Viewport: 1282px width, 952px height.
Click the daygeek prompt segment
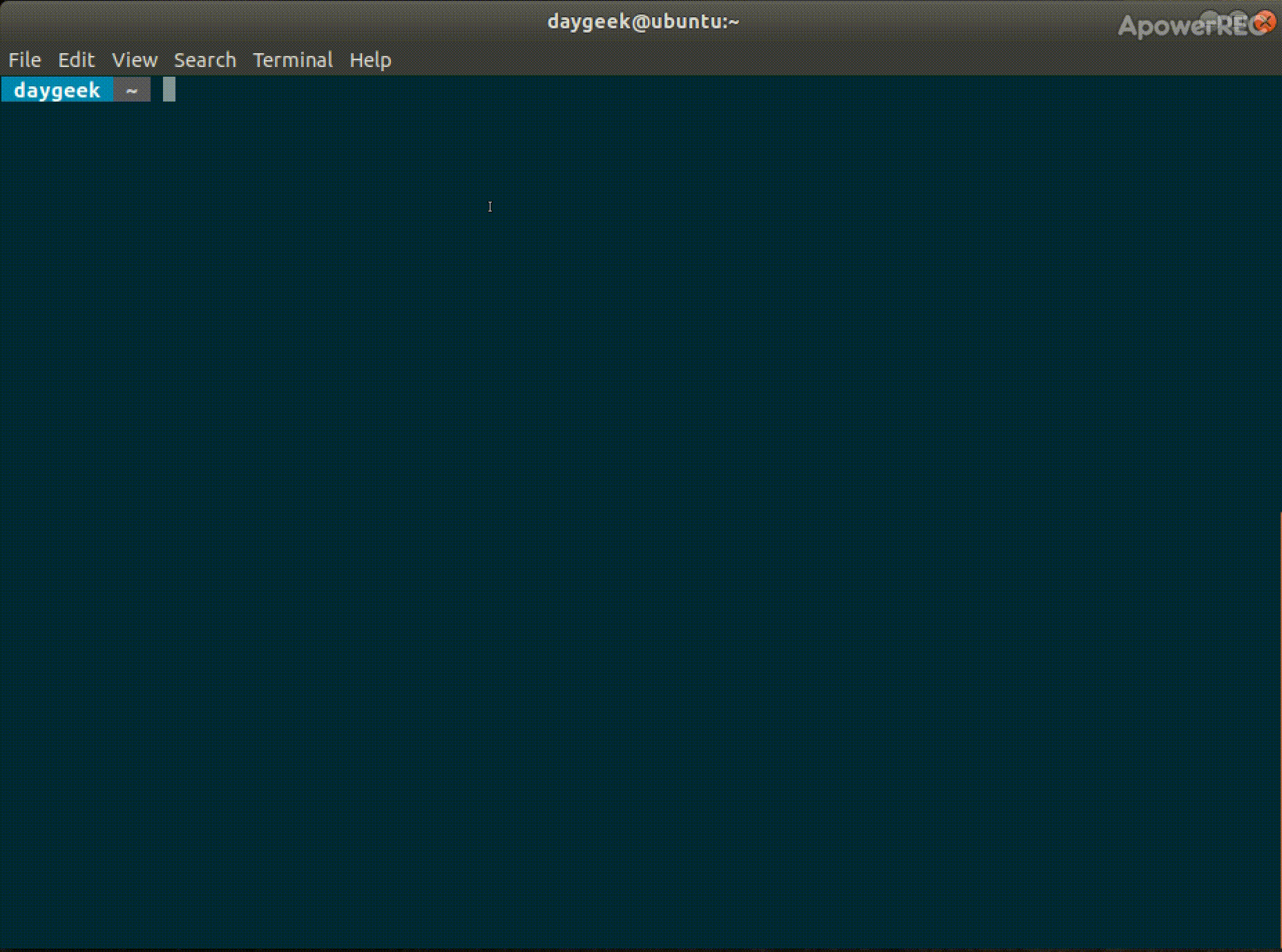point(57,90)
